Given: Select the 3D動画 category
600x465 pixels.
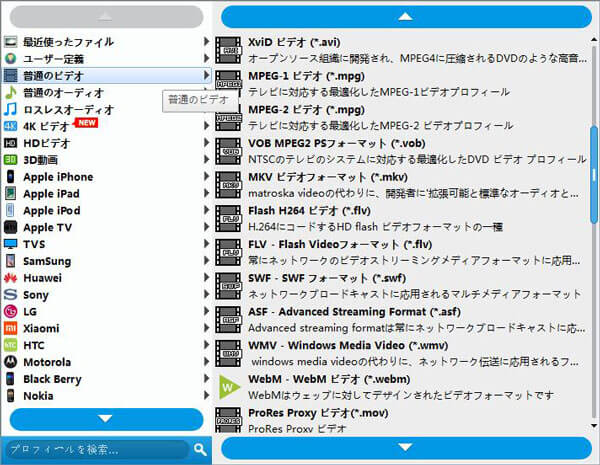Looking at the screenshot, I should point(107,160).
